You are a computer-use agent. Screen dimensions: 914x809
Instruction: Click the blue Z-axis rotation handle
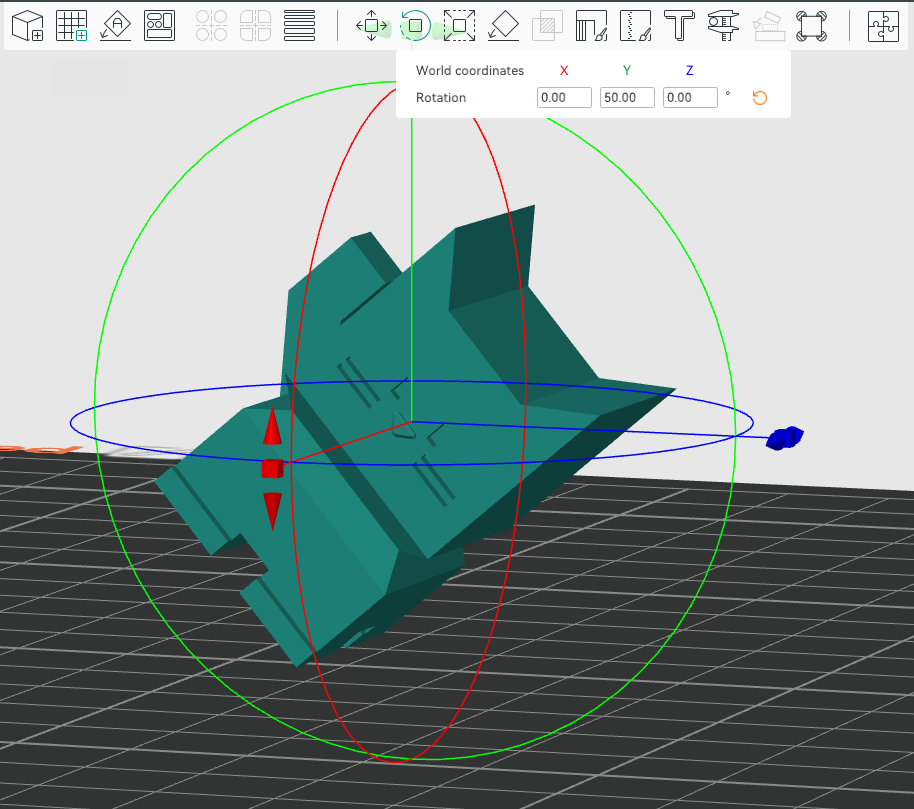click(x=785, y=438)
